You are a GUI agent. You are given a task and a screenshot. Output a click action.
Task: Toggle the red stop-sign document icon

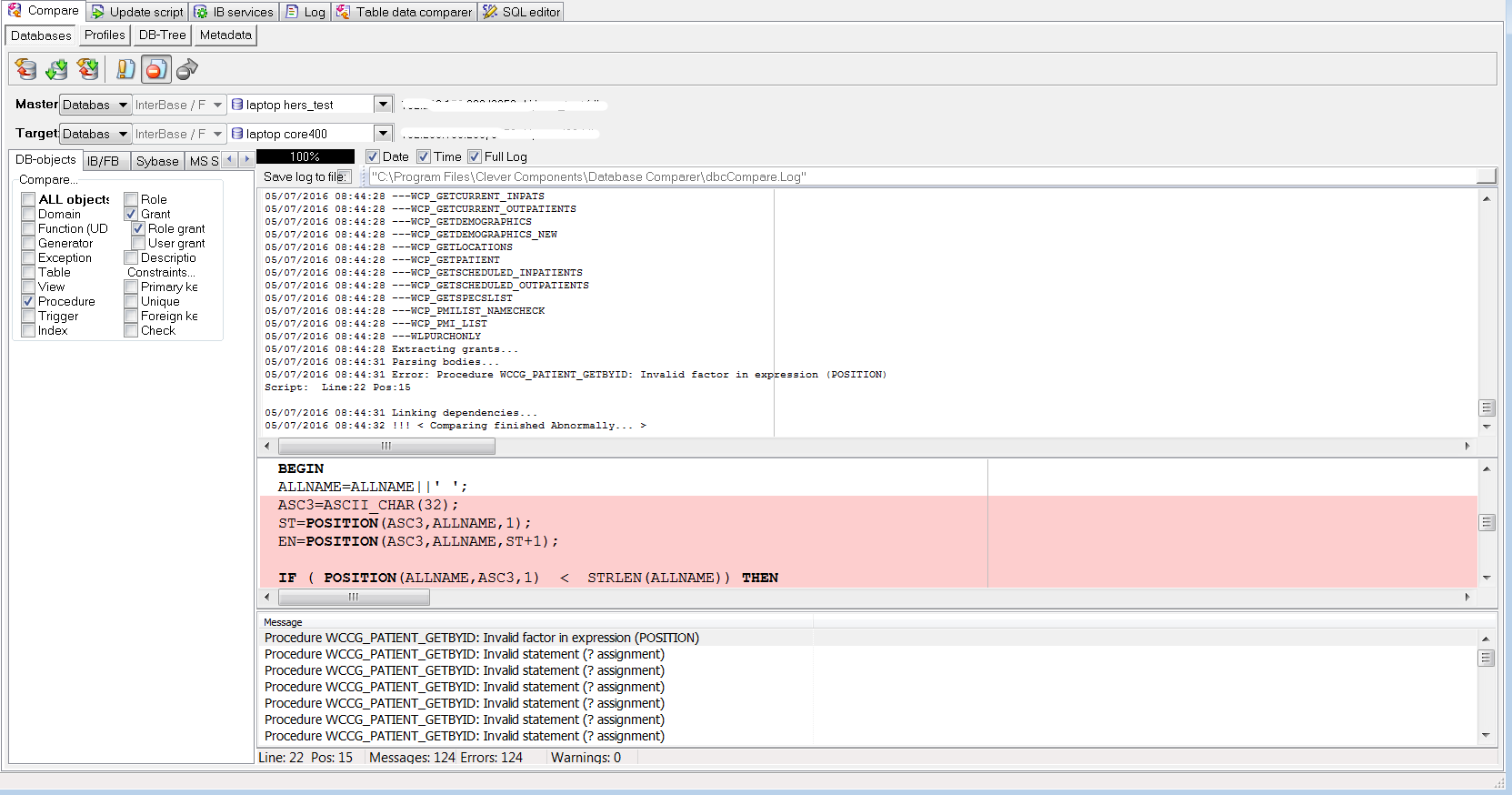tap(155, 69)
